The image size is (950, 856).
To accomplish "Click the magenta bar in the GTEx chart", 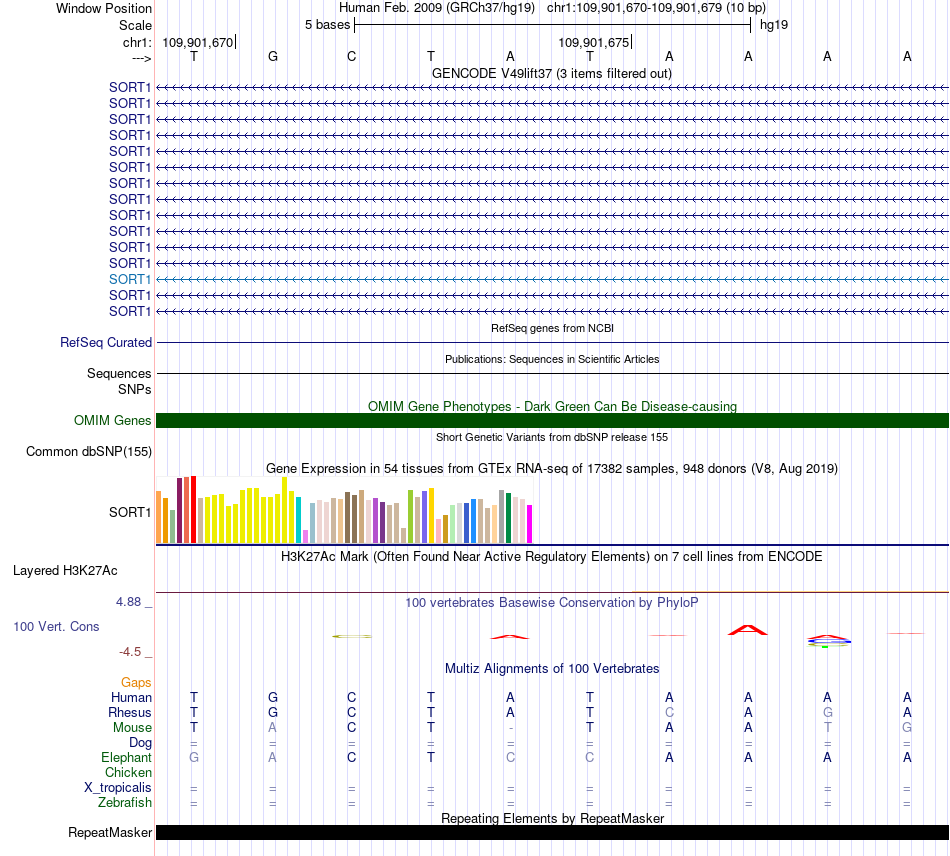I will point(530,524).
